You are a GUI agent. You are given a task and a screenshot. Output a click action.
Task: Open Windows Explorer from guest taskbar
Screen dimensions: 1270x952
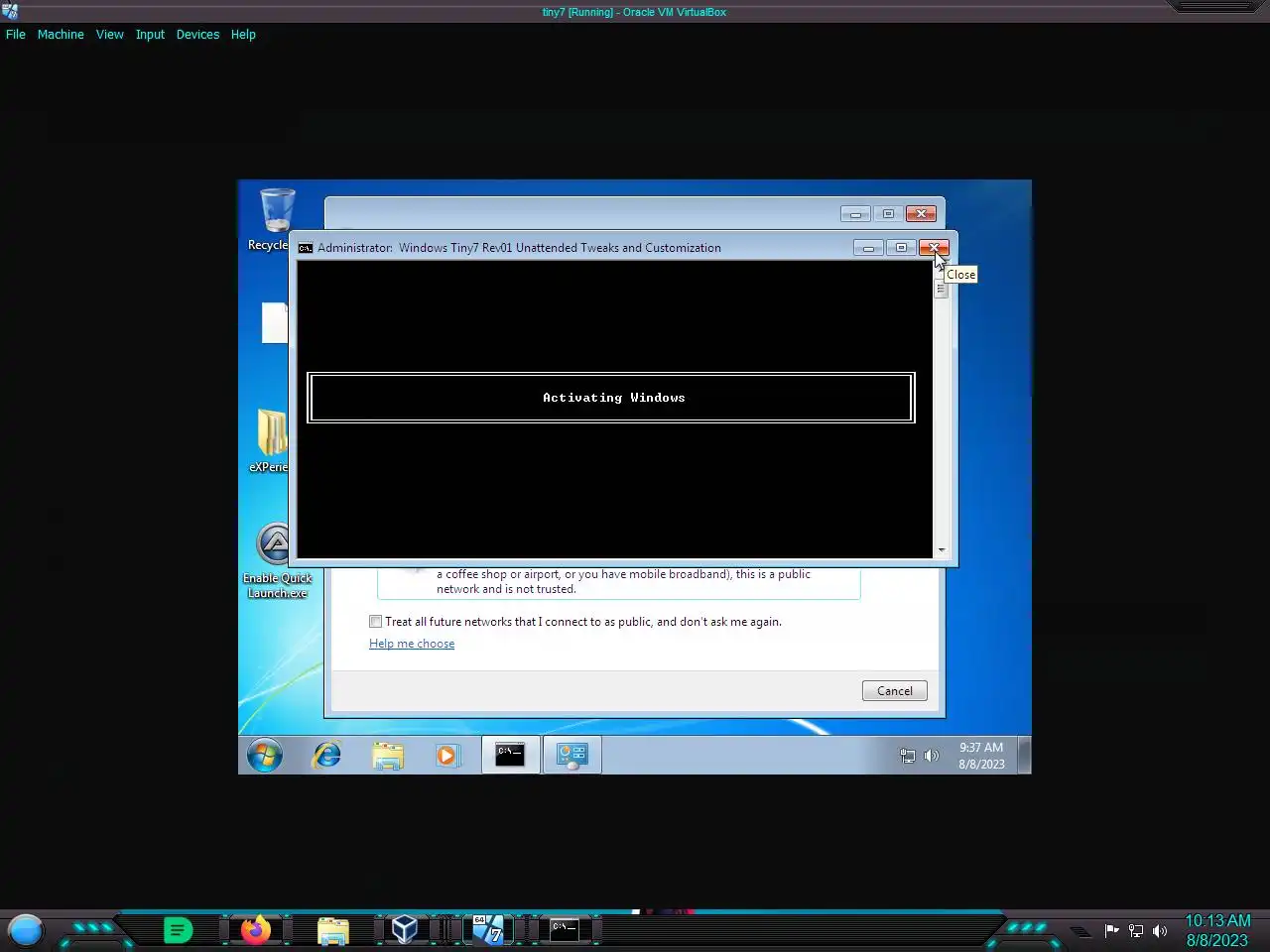(388, 756)
